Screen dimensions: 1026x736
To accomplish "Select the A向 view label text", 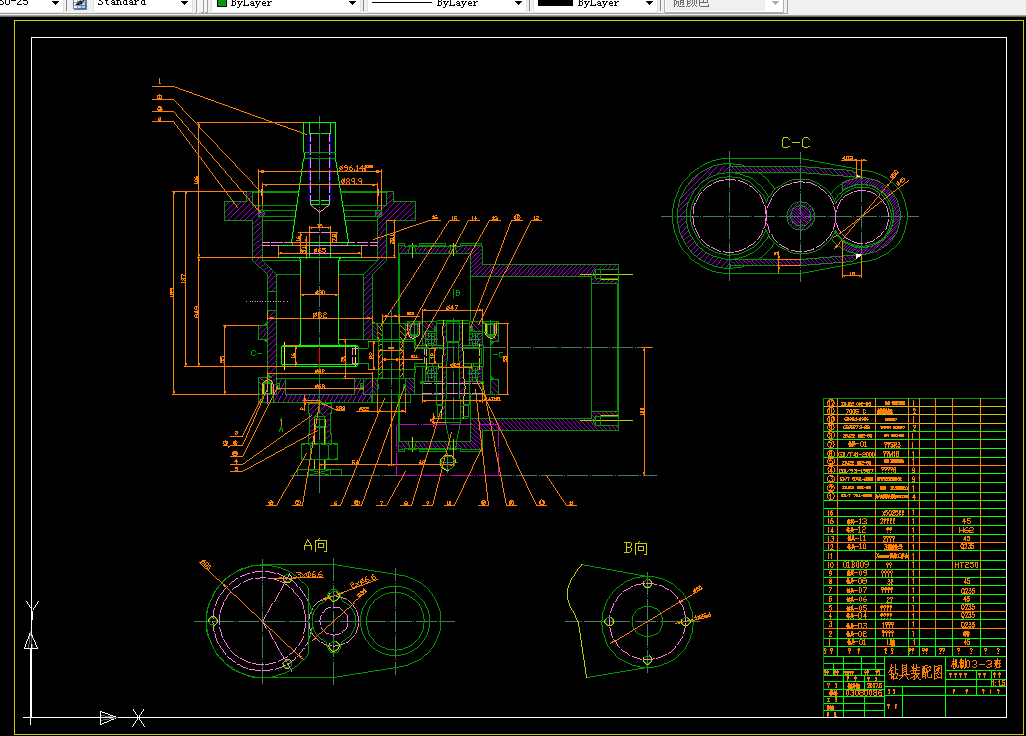I will [x=315, y=545].
